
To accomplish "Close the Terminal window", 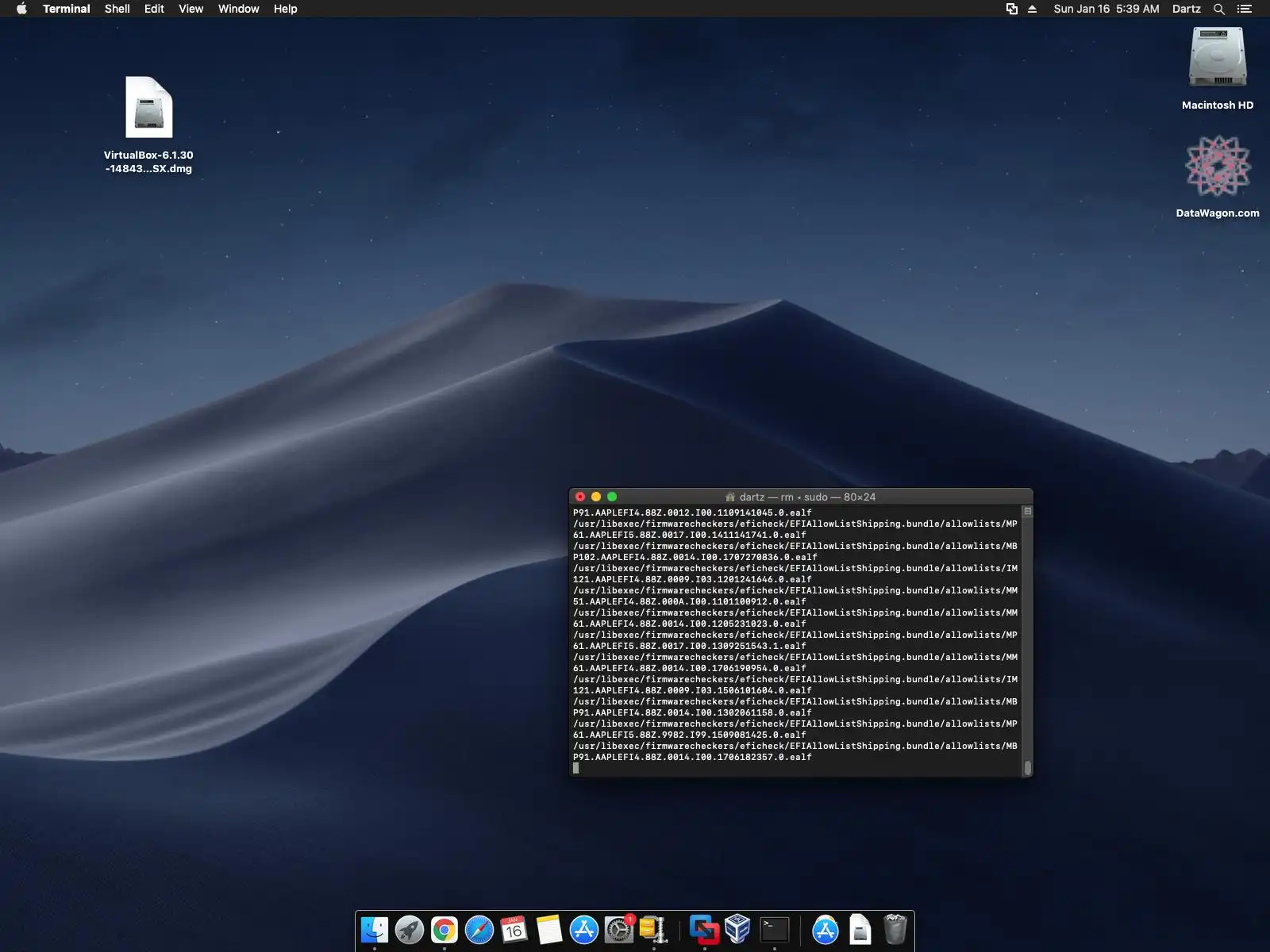I will click(x=580, y=497).
